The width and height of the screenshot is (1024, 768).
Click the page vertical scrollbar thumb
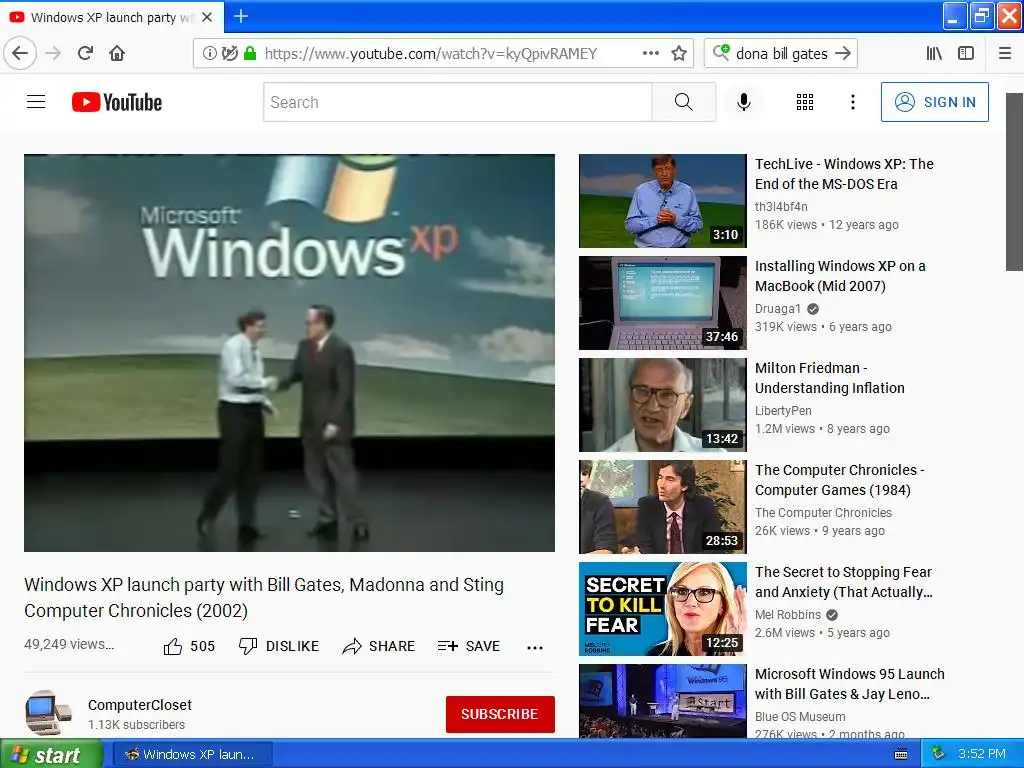coord(1014,182)
